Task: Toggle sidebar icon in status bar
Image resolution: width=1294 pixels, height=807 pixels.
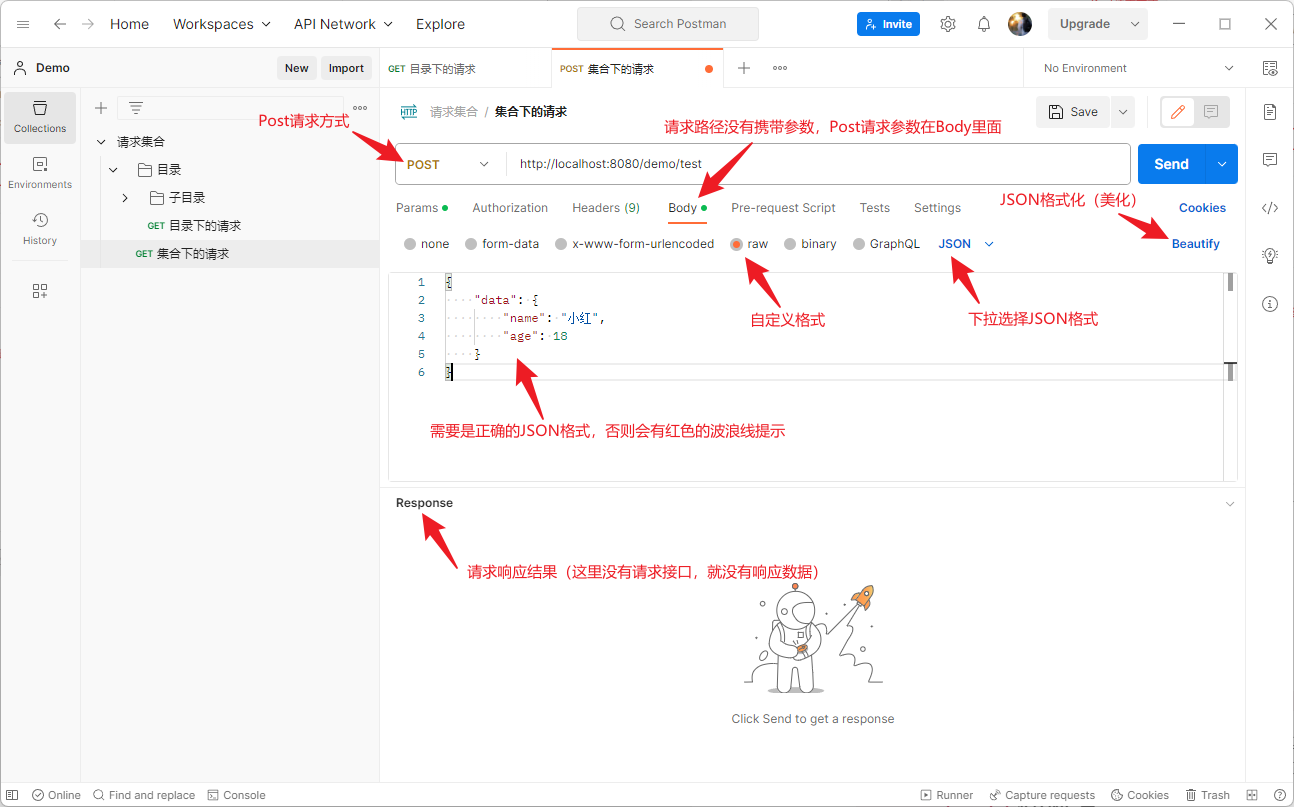Action: point(14,795)
